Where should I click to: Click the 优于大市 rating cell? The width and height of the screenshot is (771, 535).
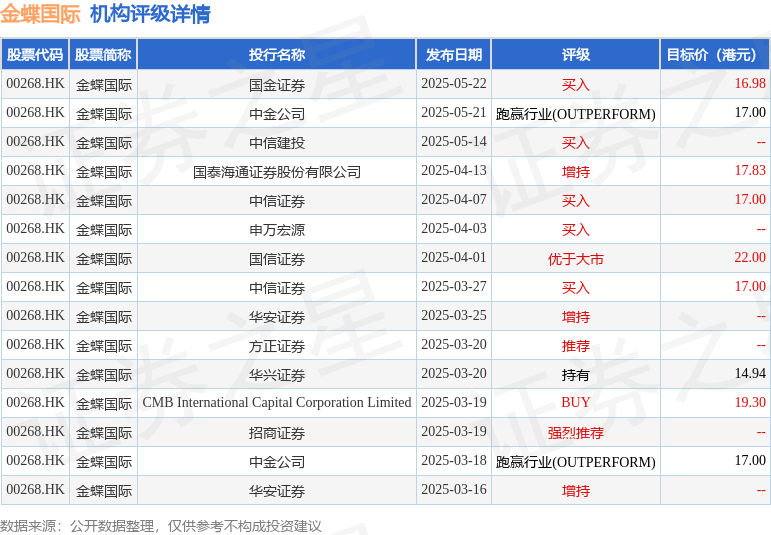click(576, 259)
